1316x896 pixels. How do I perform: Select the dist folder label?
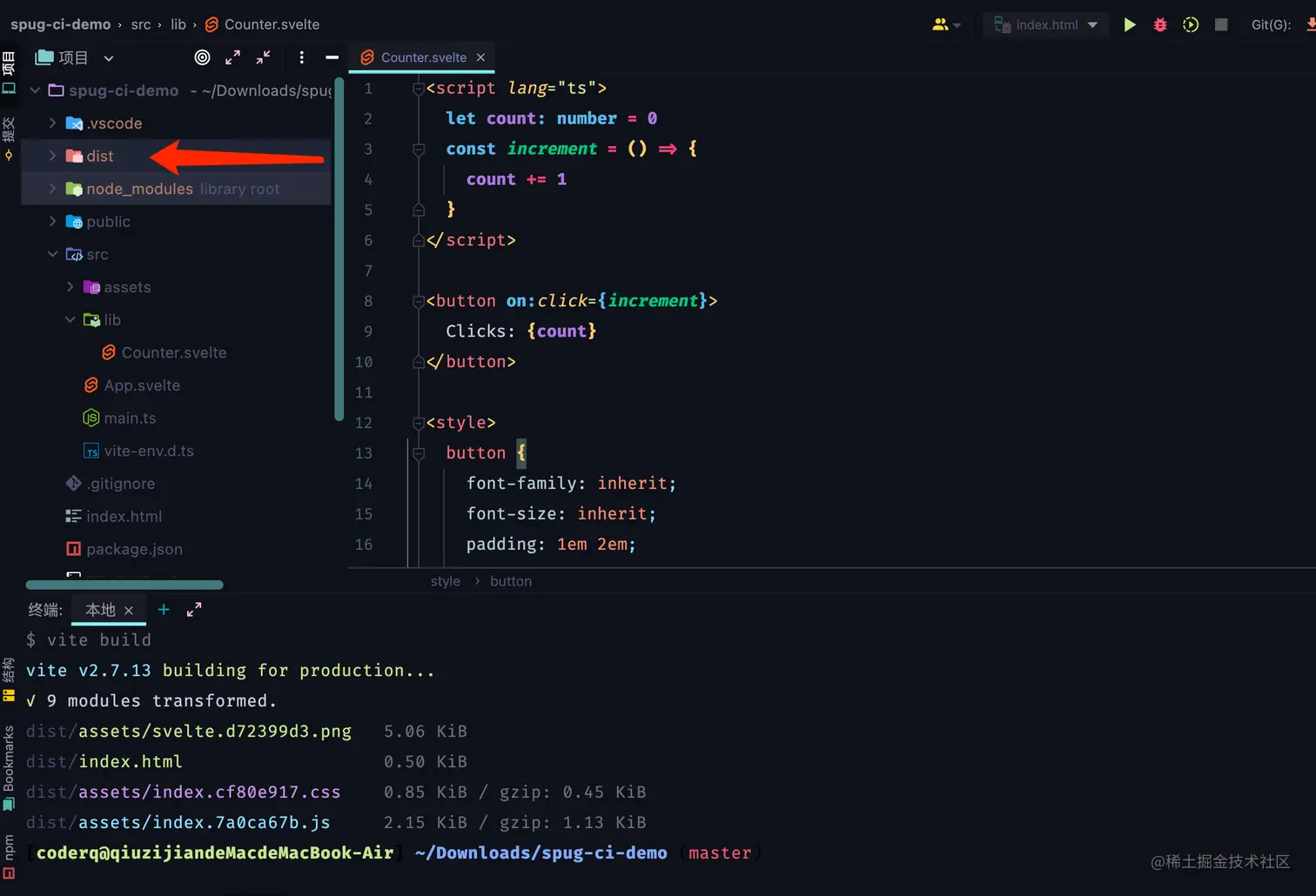(x=100, y=156)
